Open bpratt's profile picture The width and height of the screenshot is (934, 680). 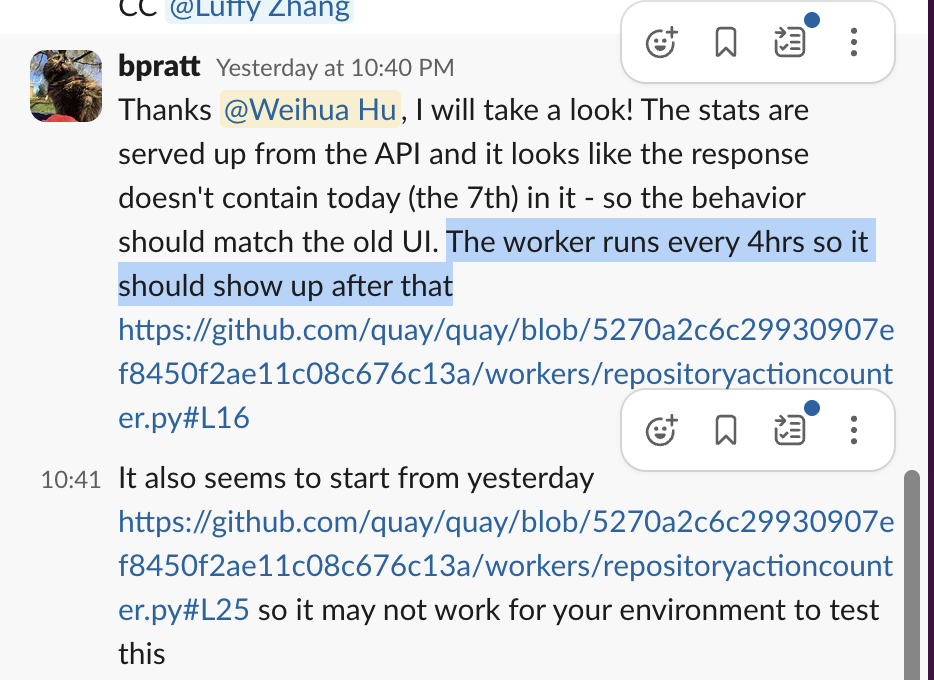66,86
